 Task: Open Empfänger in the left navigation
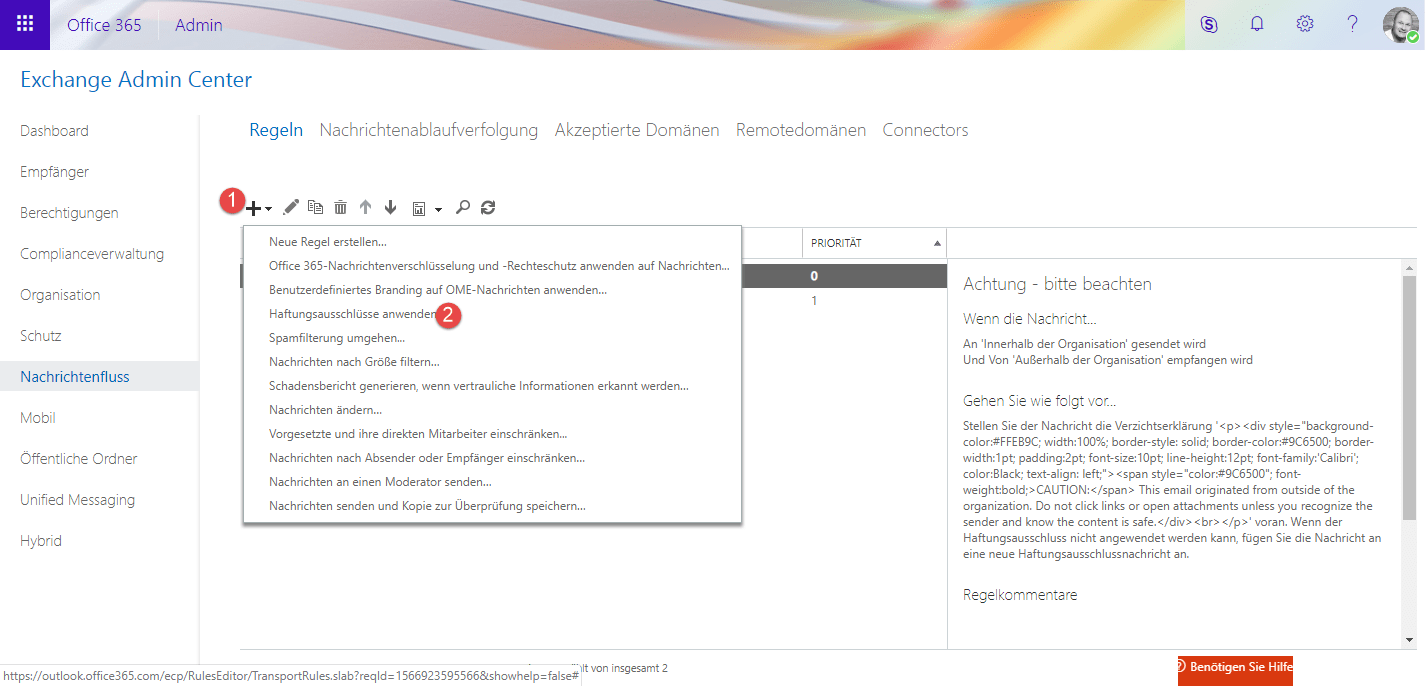click(x=55, y=172)
